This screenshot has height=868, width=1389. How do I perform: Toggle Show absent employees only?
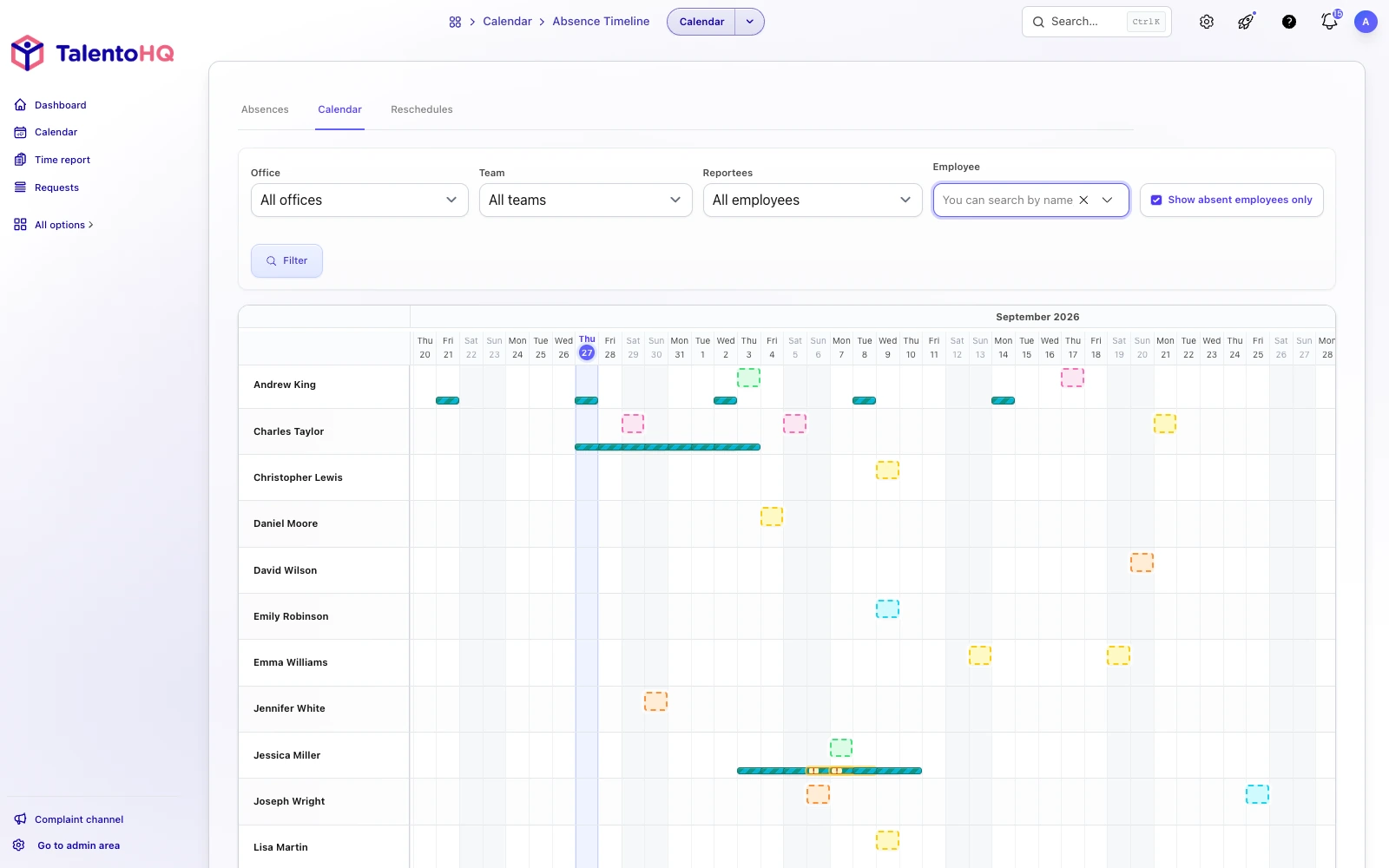[1231, 200]
